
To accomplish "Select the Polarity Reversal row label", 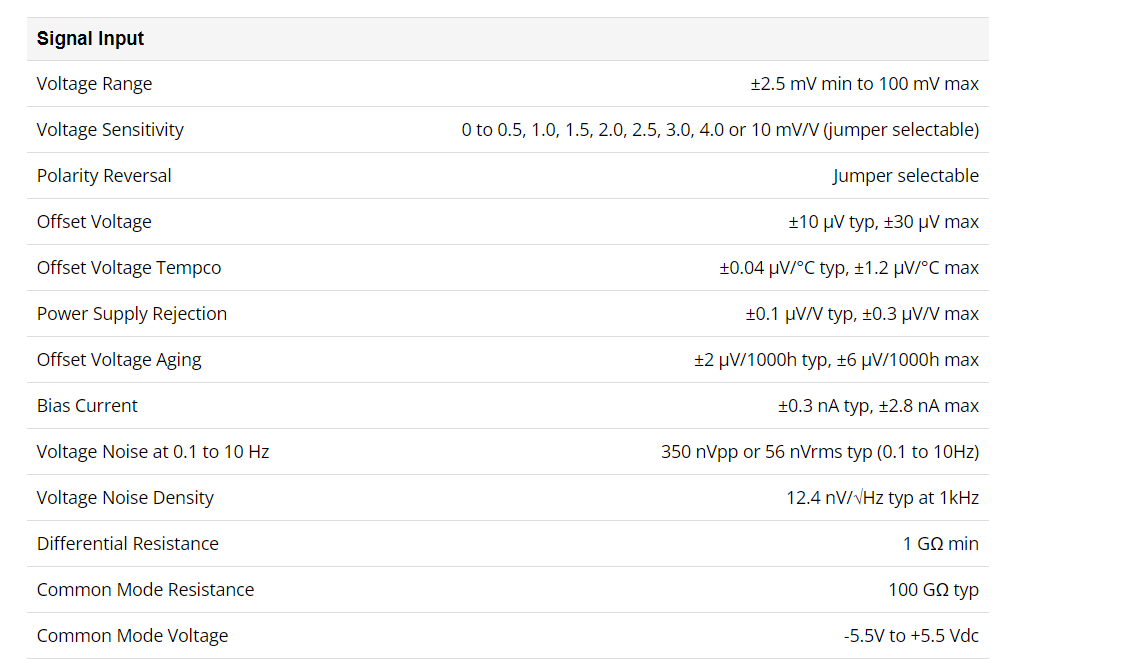I will tap(104, 175).
